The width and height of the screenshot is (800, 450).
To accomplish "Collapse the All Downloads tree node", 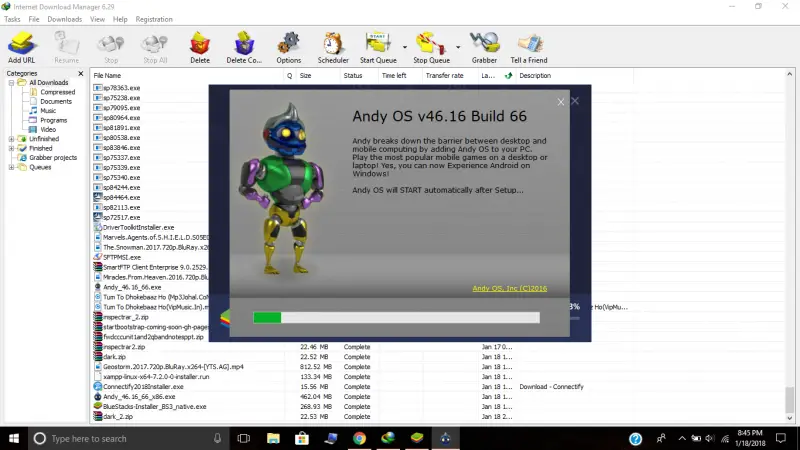I will 11,83.
